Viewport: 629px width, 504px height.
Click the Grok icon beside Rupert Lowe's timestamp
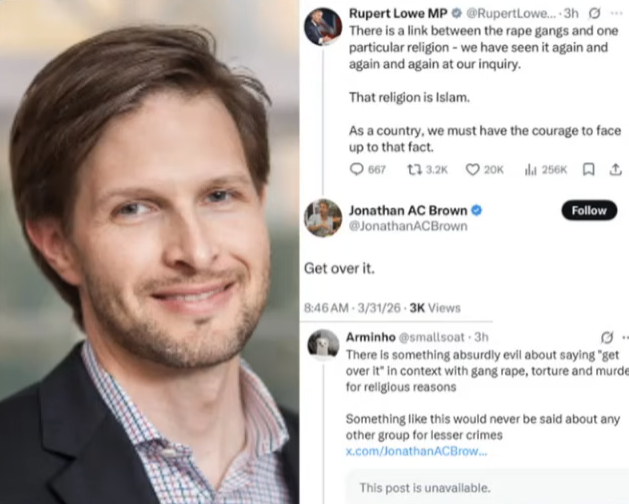click(595, 14)
